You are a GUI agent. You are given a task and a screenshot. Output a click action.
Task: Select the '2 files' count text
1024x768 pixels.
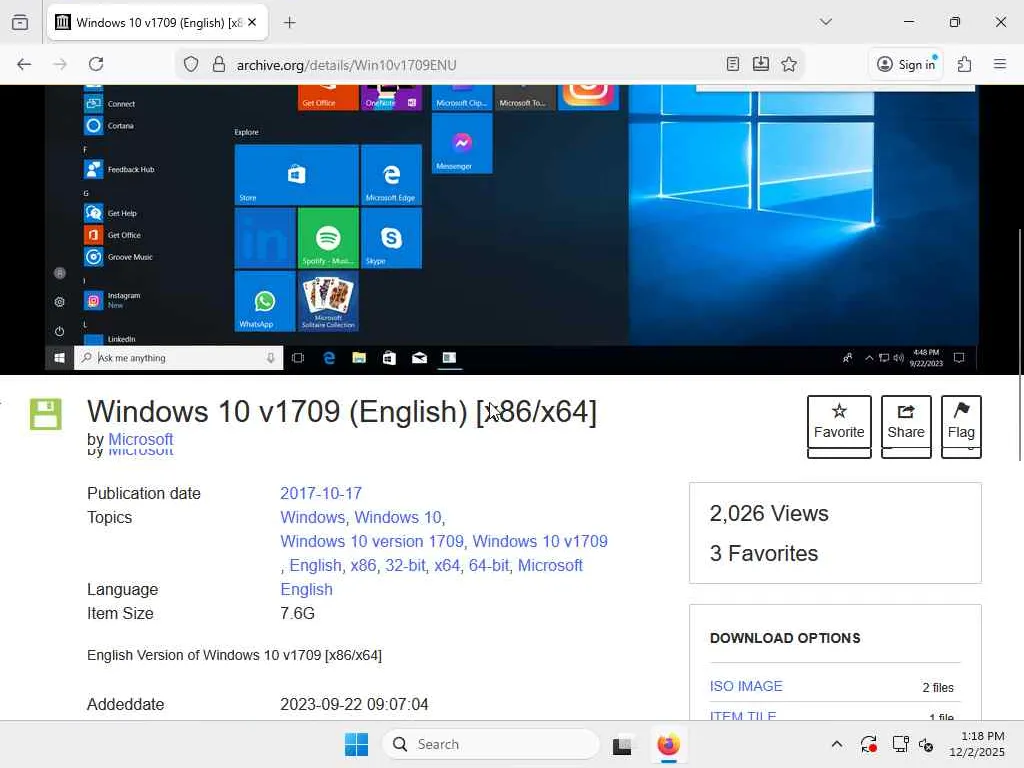(938, 688)
